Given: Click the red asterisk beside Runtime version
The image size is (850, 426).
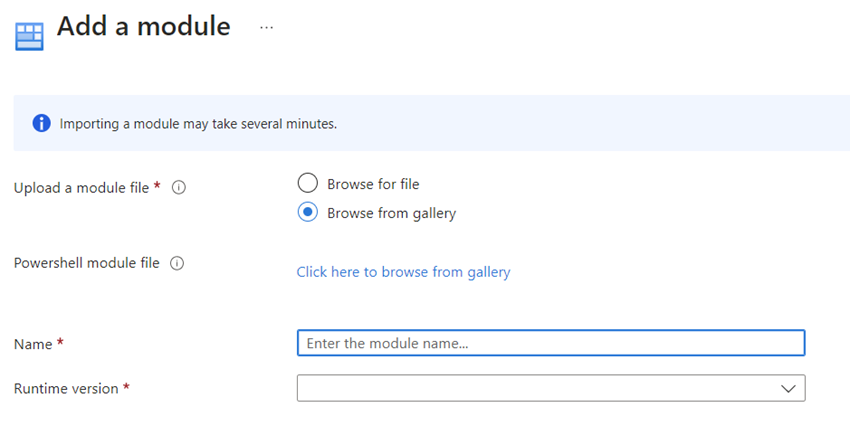Looking at the screenshot, I should tap(126, 386).
